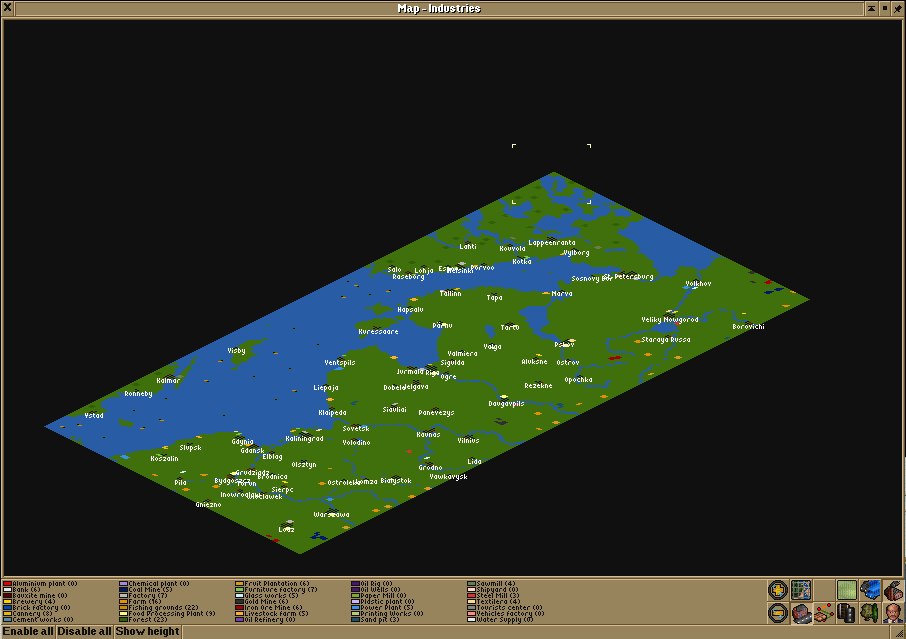Select Chemical plant (0) legend text

159,584
